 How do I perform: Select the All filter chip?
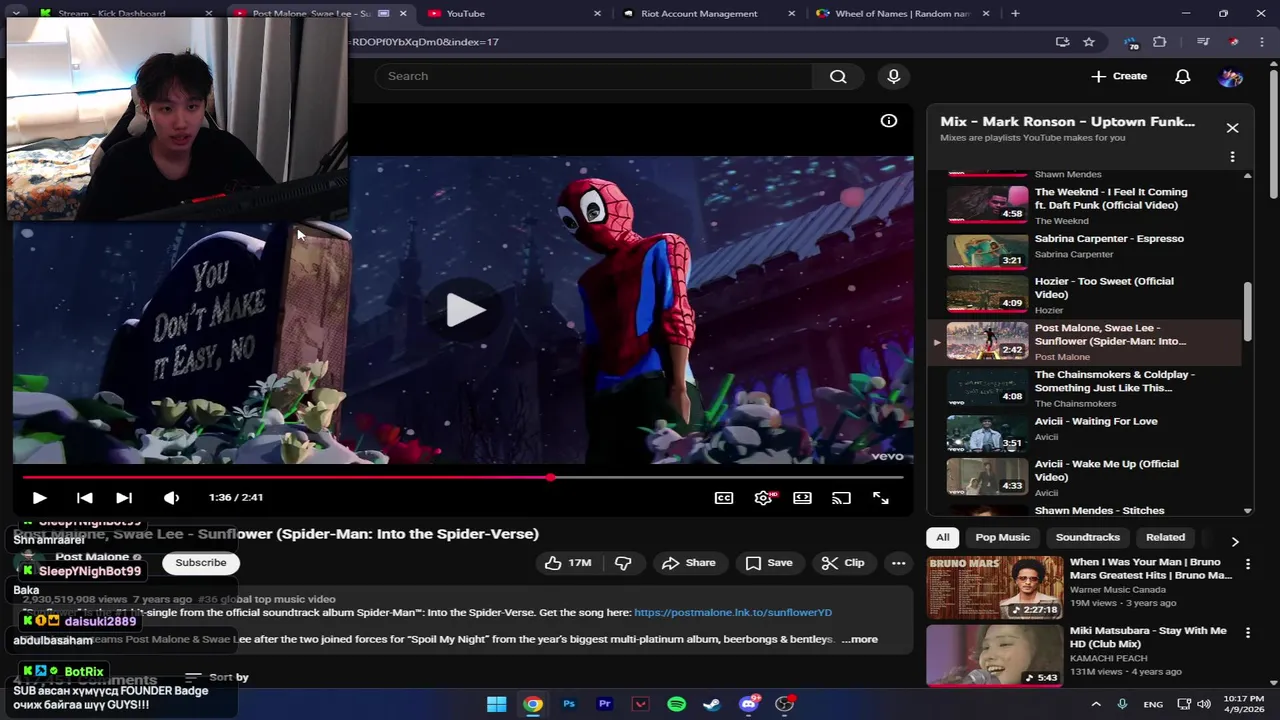pos(942,537)
